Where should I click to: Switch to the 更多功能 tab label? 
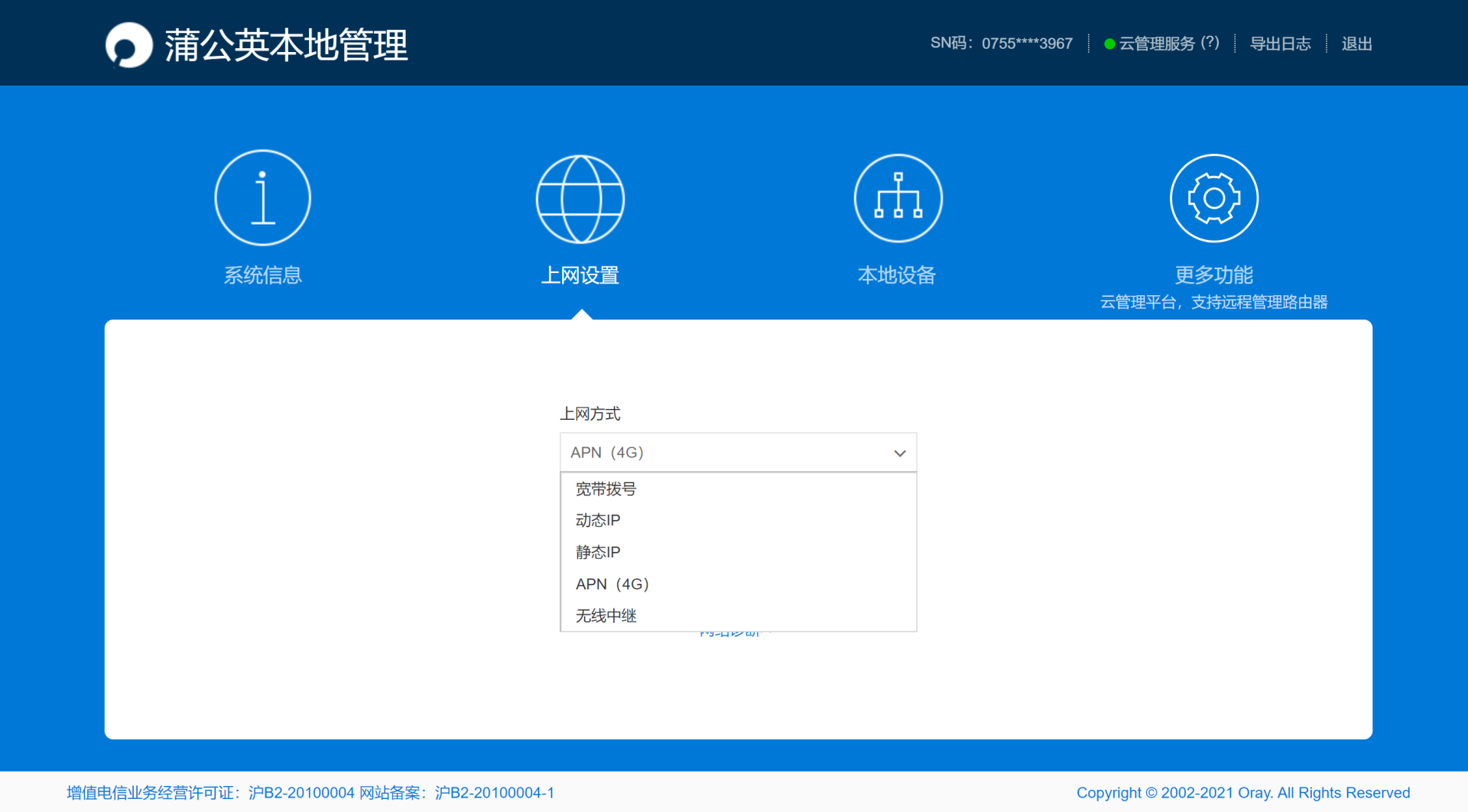pos(1214,275)
